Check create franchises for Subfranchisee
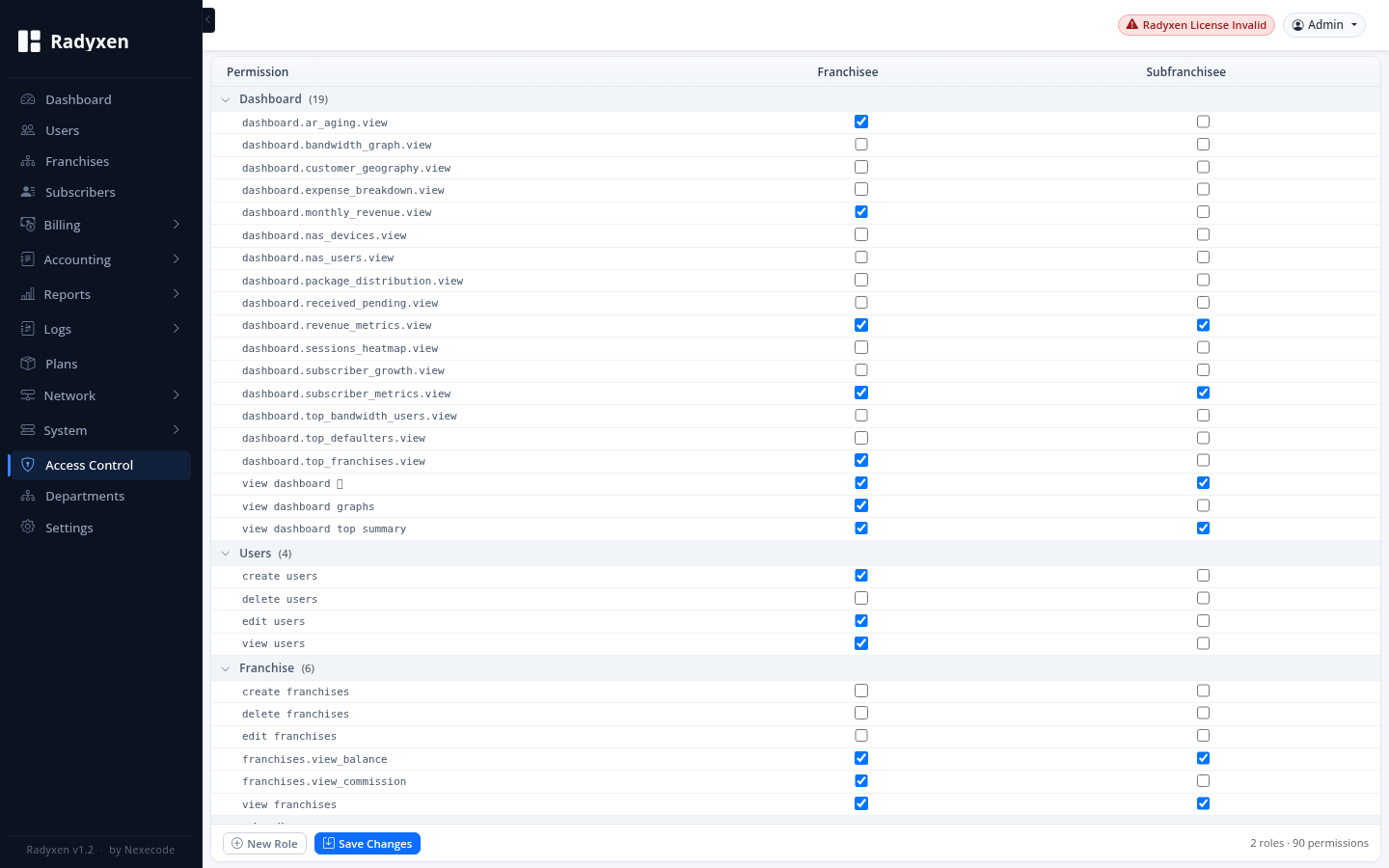Viewport: 1389px width, 868px height. pyautogui.click(x=1203, y=691)
